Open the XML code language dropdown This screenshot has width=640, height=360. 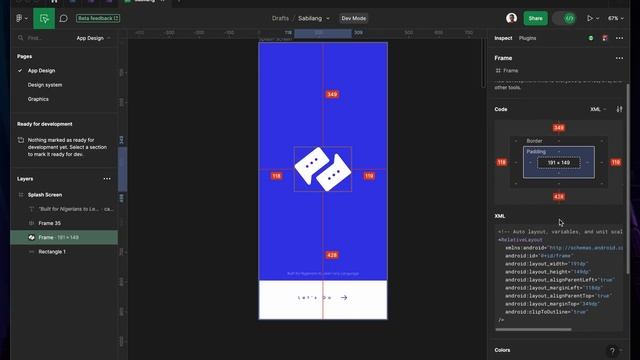click(598, 109)
